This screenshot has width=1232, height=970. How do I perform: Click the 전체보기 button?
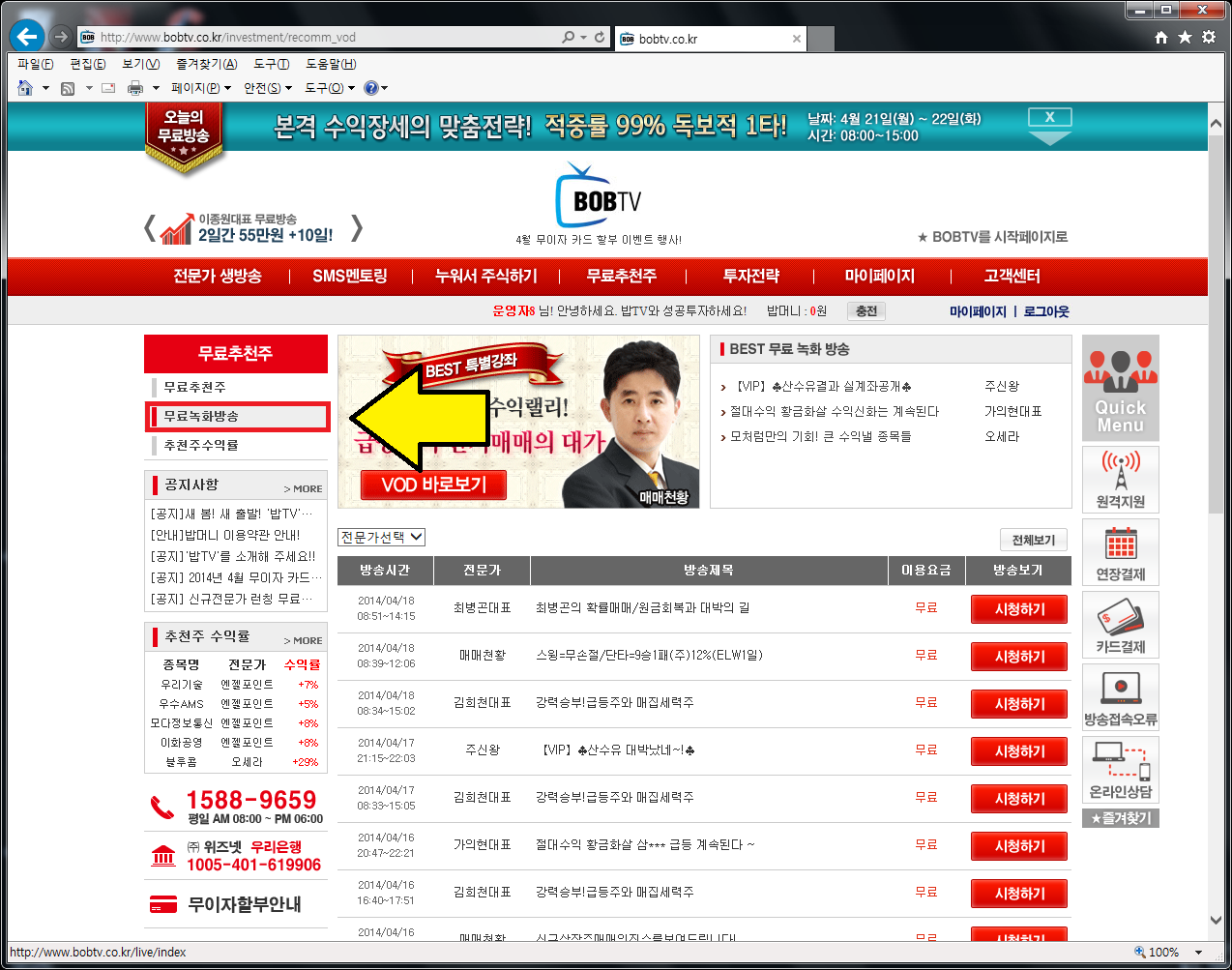tap(1034, 540)
